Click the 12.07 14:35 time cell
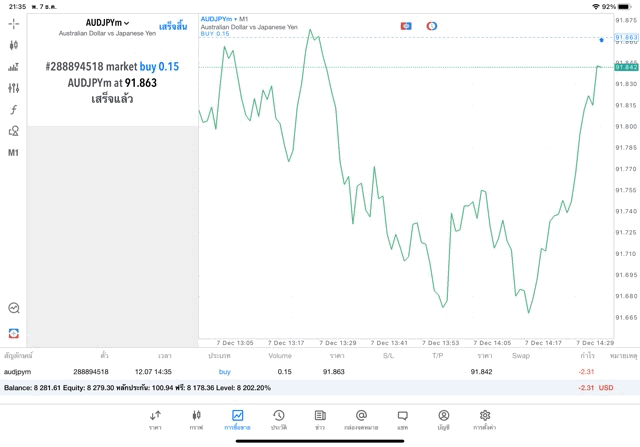Viewport: 640px width, 447px height. tap(153, 371)
